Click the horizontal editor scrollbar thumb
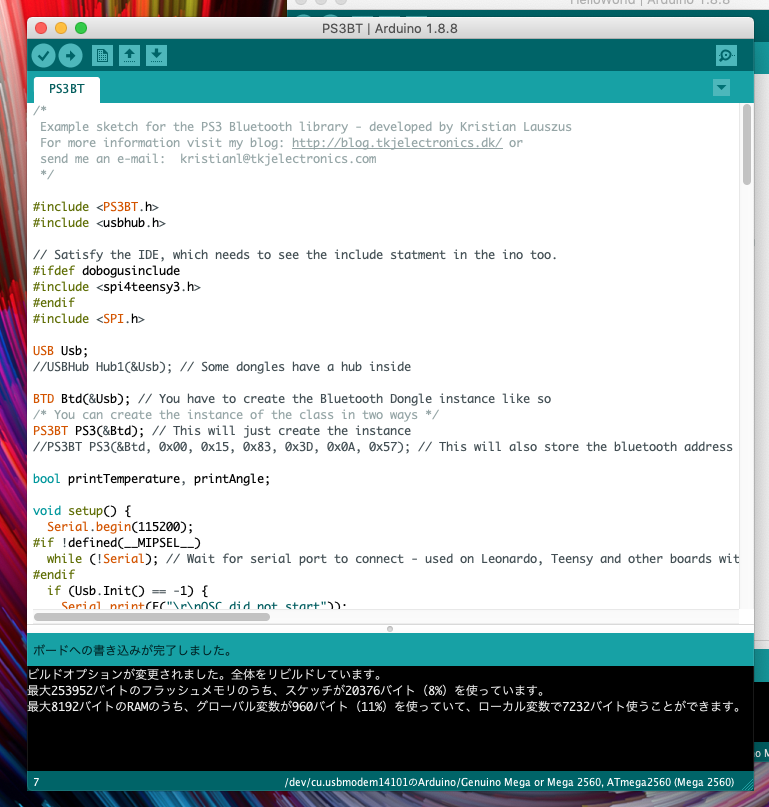 pyautogui.click(x=152, y=617)
